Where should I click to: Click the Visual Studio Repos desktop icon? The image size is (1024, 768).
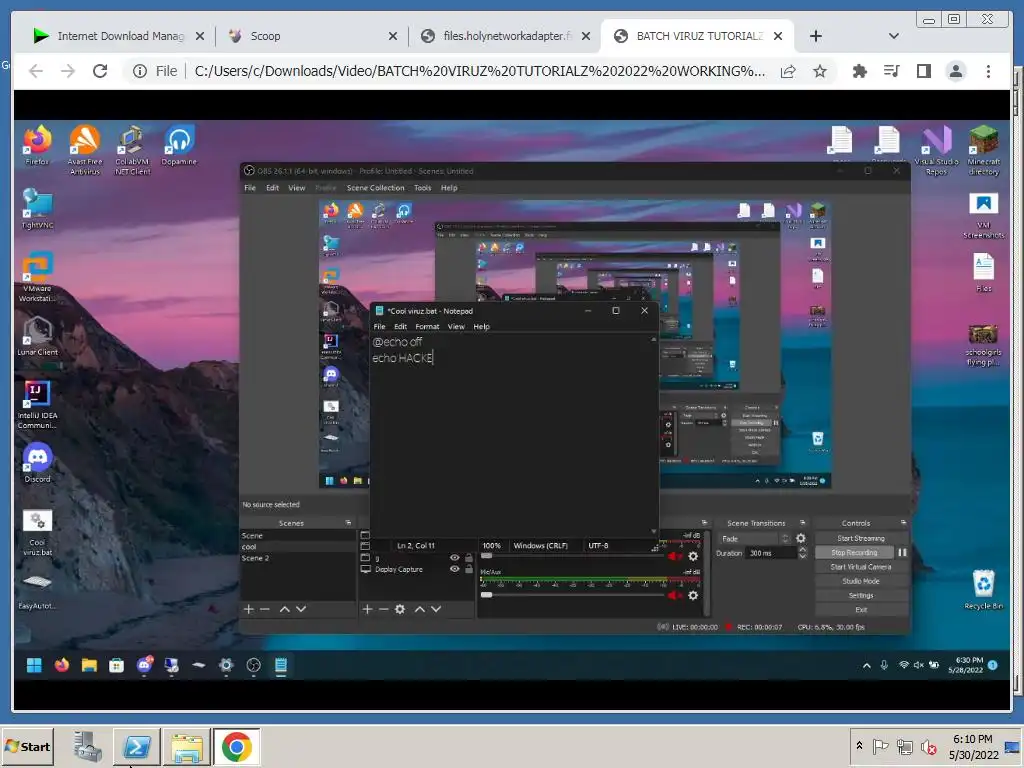point(936,150)
